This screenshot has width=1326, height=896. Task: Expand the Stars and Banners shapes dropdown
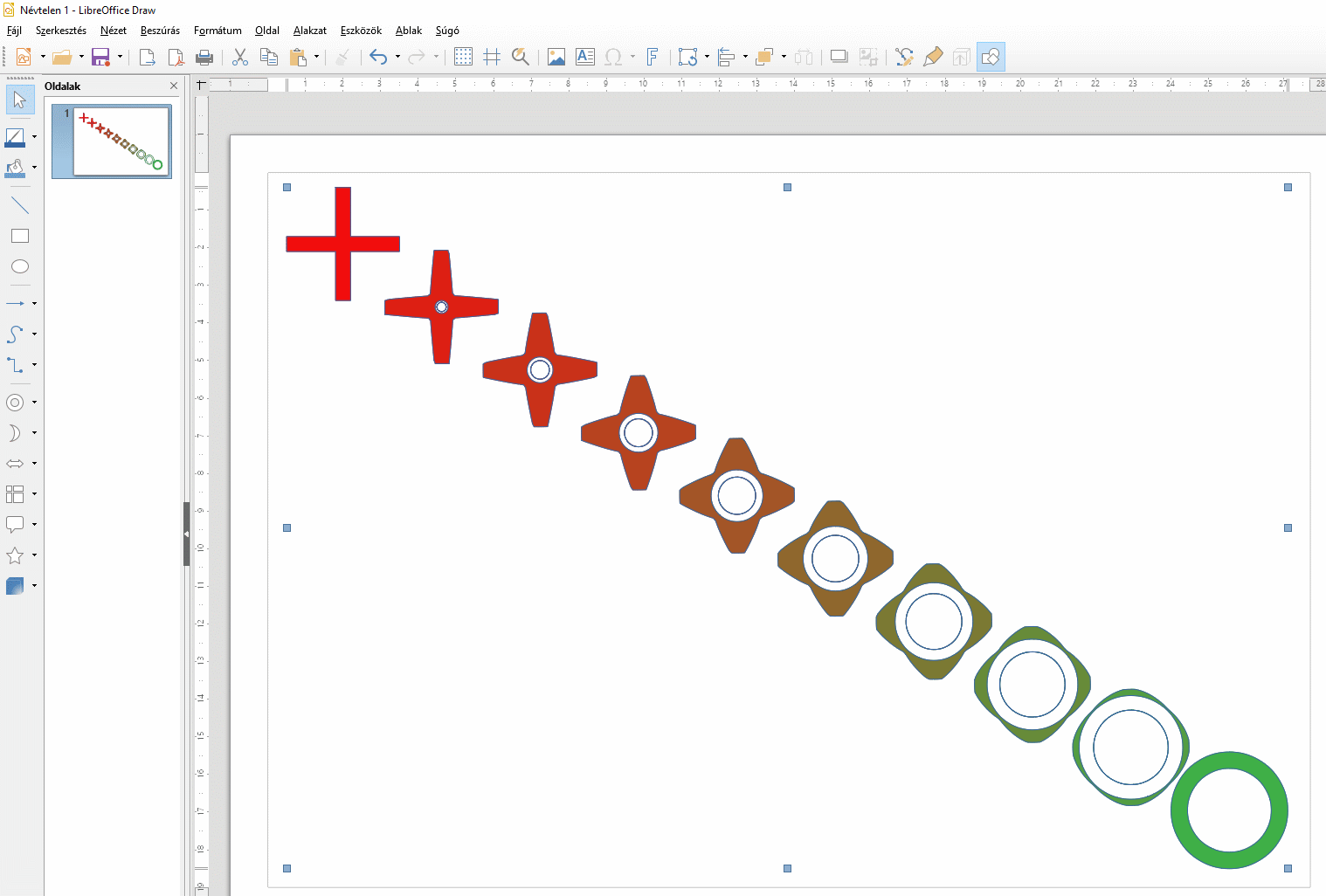[x=34, y=555]
